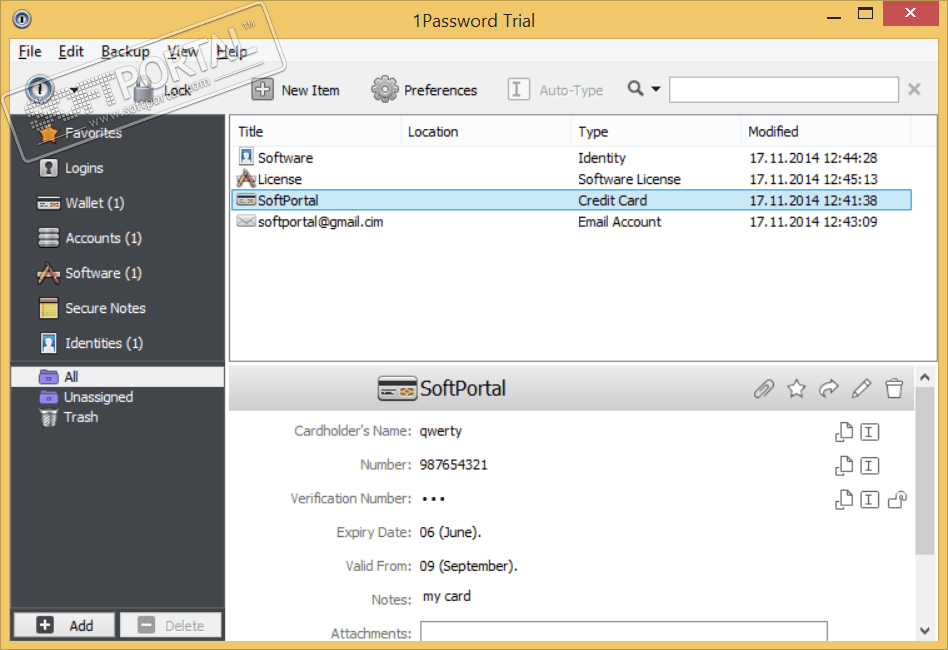Viewport: 948px width, 650px height.
Task: Close the 1Password Trial window
Action: [911, 13]
